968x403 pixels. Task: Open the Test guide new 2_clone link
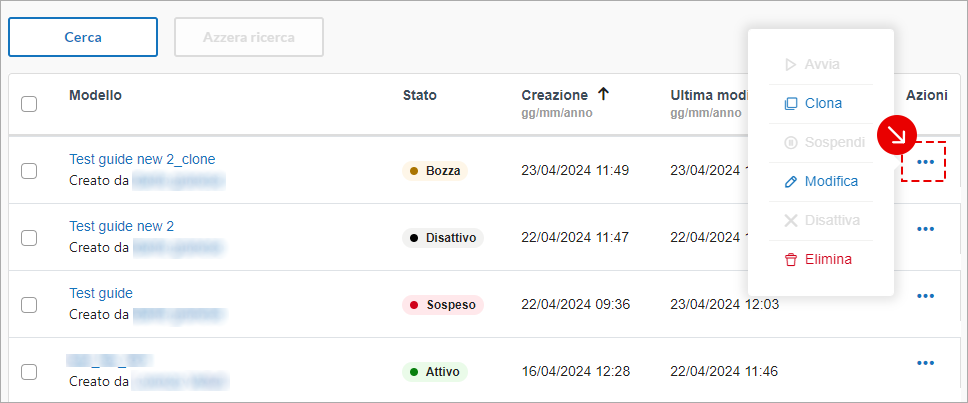(142, 159)
